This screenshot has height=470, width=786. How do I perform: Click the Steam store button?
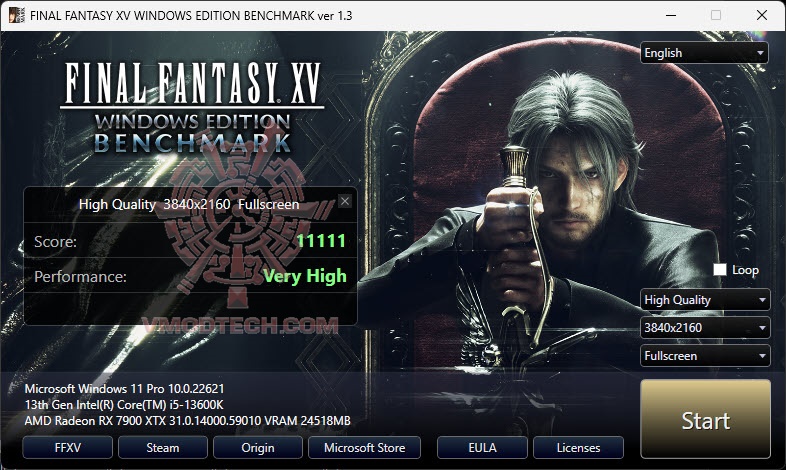pyautogui.click(x=162, y=447)
